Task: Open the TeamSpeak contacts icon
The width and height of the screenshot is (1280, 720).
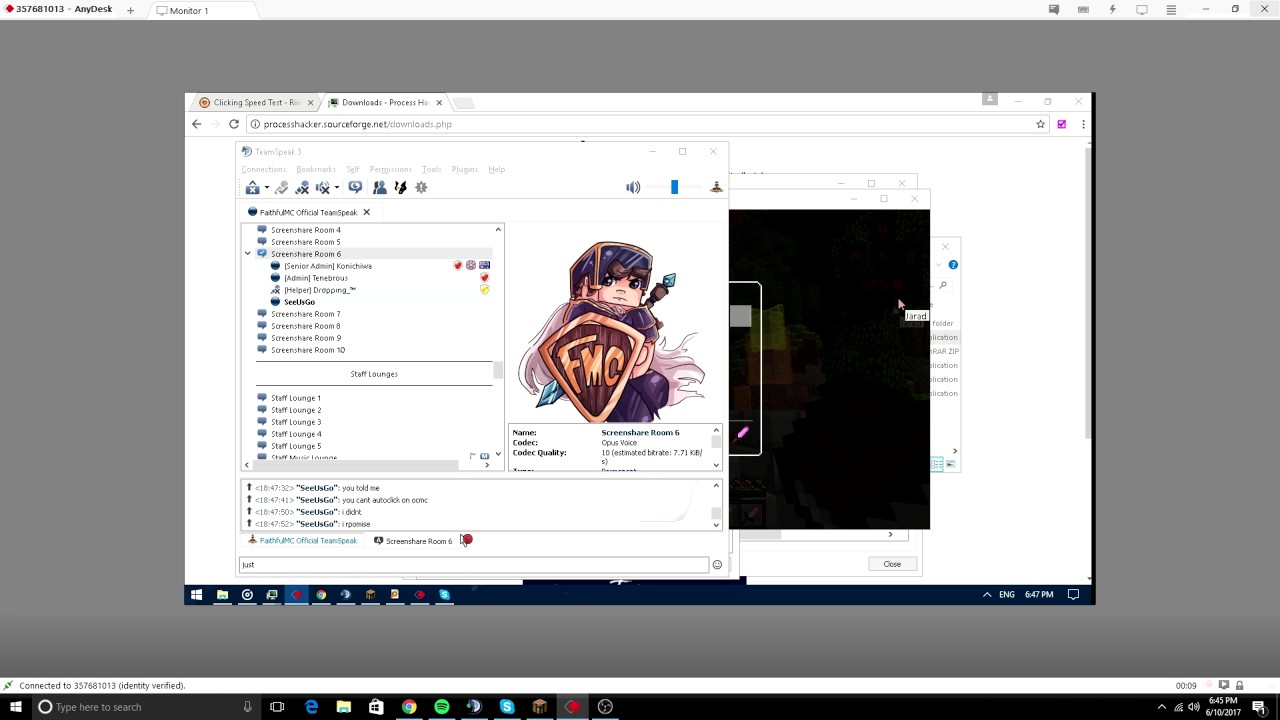Action: (x=379, y=187)
